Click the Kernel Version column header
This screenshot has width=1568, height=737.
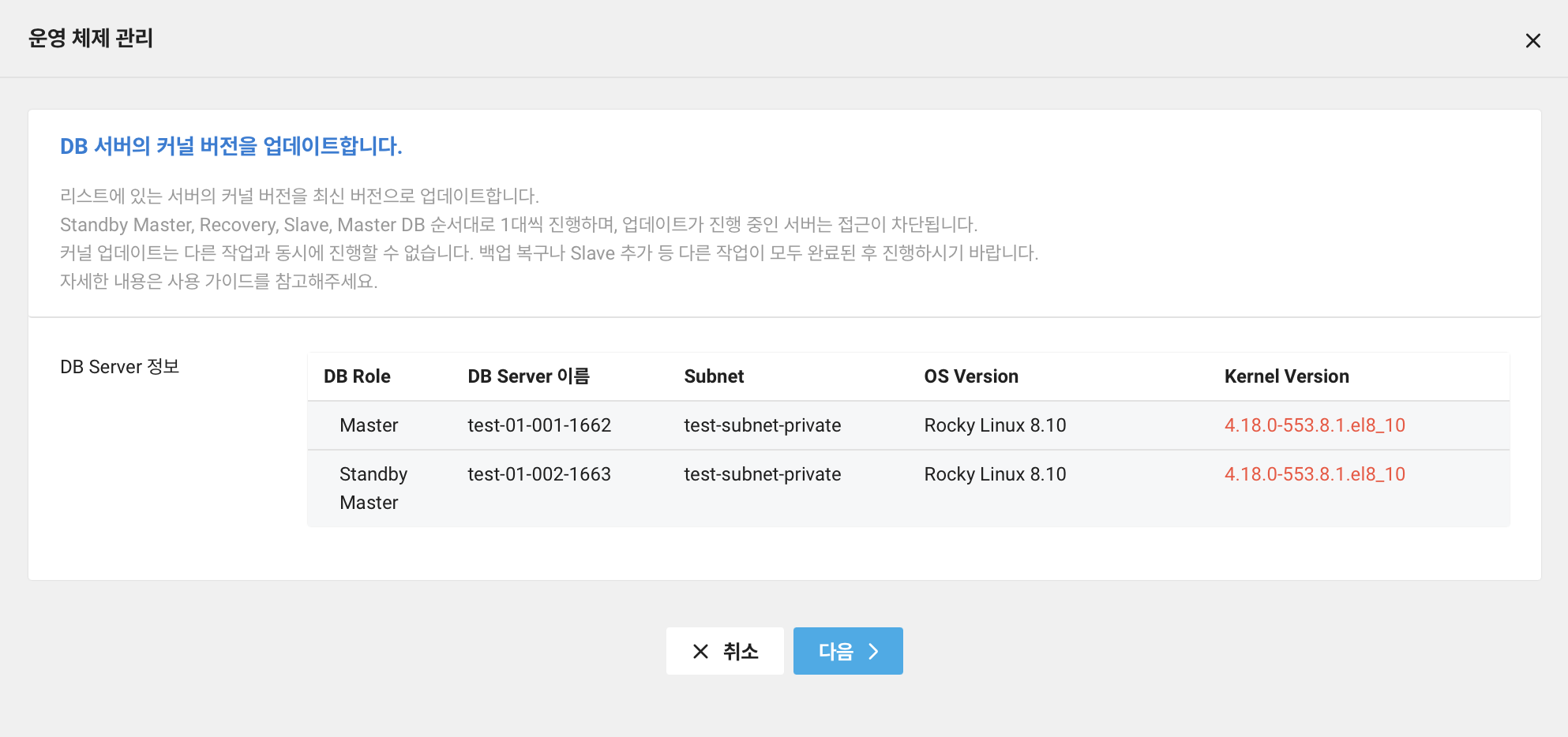pyautogui.click(x=1286, y=376)
